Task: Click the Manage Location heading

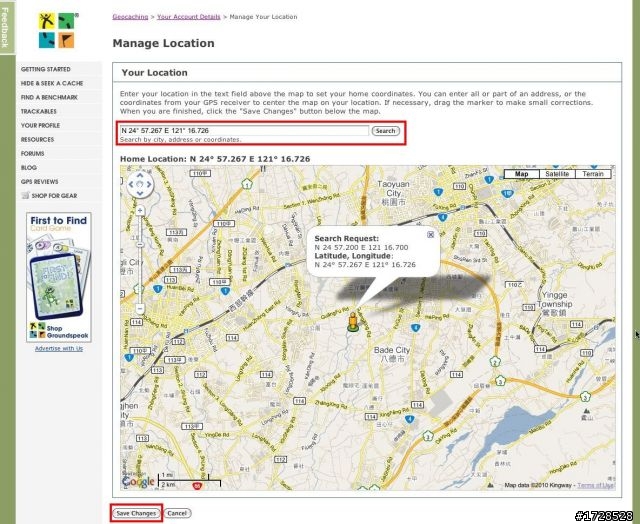Action: click(163, 43)
